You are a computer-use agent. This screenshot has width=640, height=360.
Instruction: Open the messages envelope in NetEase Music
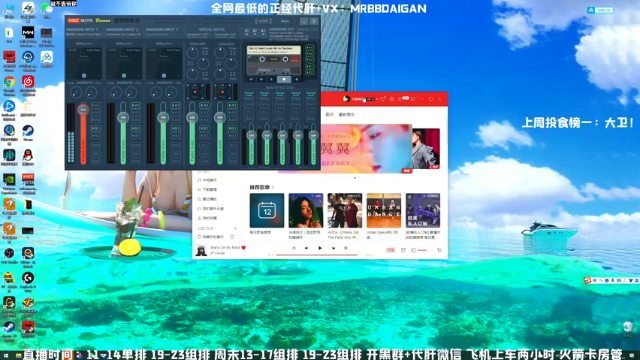coord(401,99)
